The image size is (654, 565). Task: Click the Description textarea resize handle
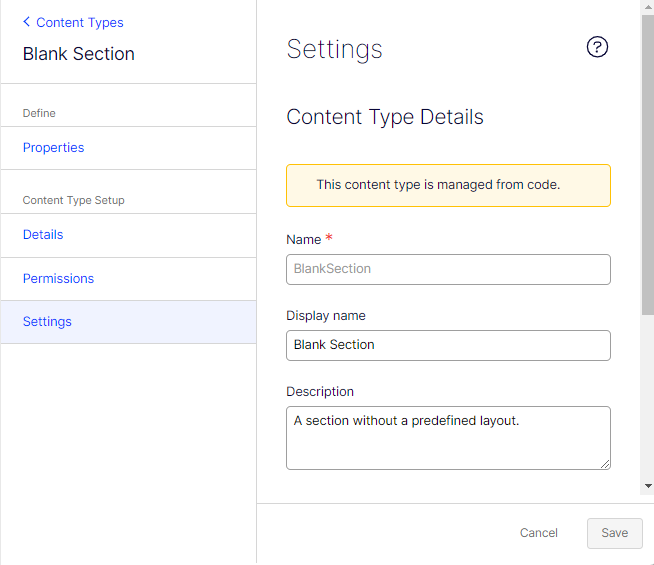(605, 464)
